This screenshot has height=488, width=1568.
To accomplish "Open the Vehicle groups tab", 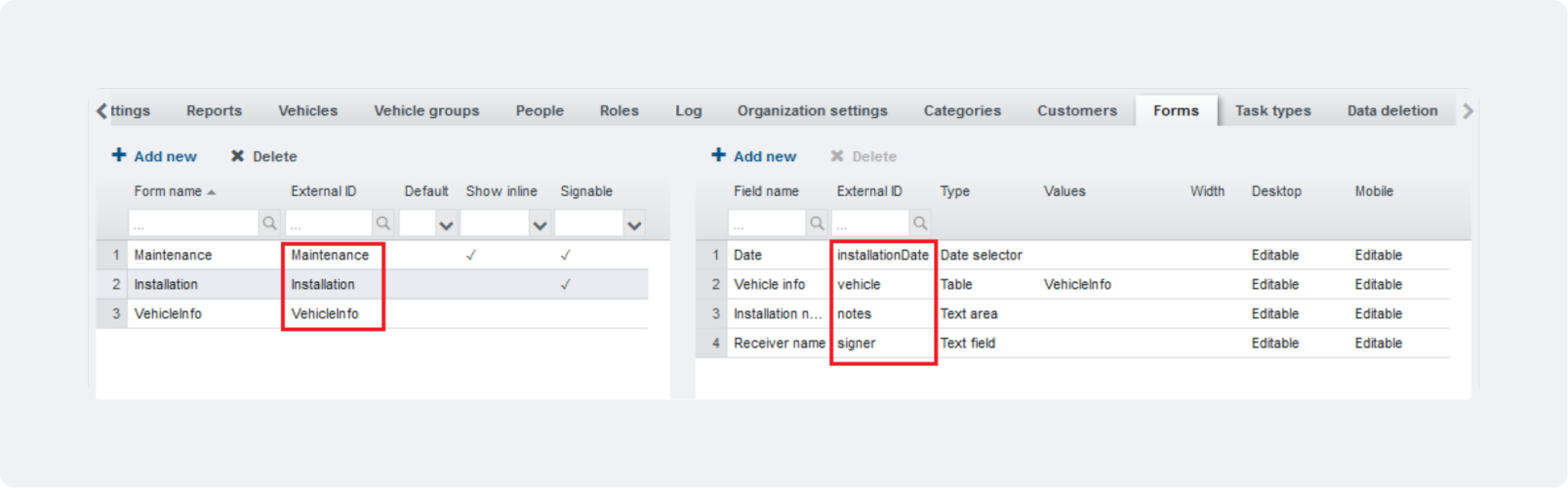I will [426, 110].
